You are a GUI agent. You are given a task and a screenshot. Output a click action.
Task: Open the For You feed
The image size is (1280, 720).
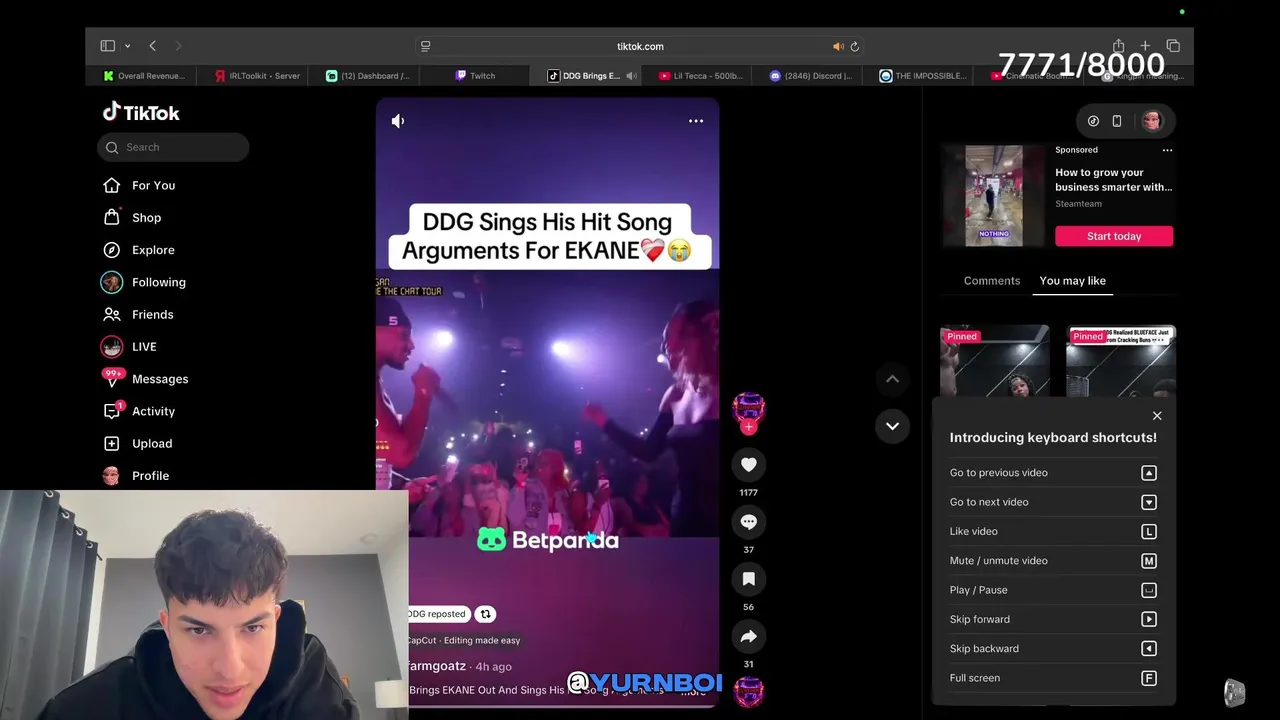point(140,185)
